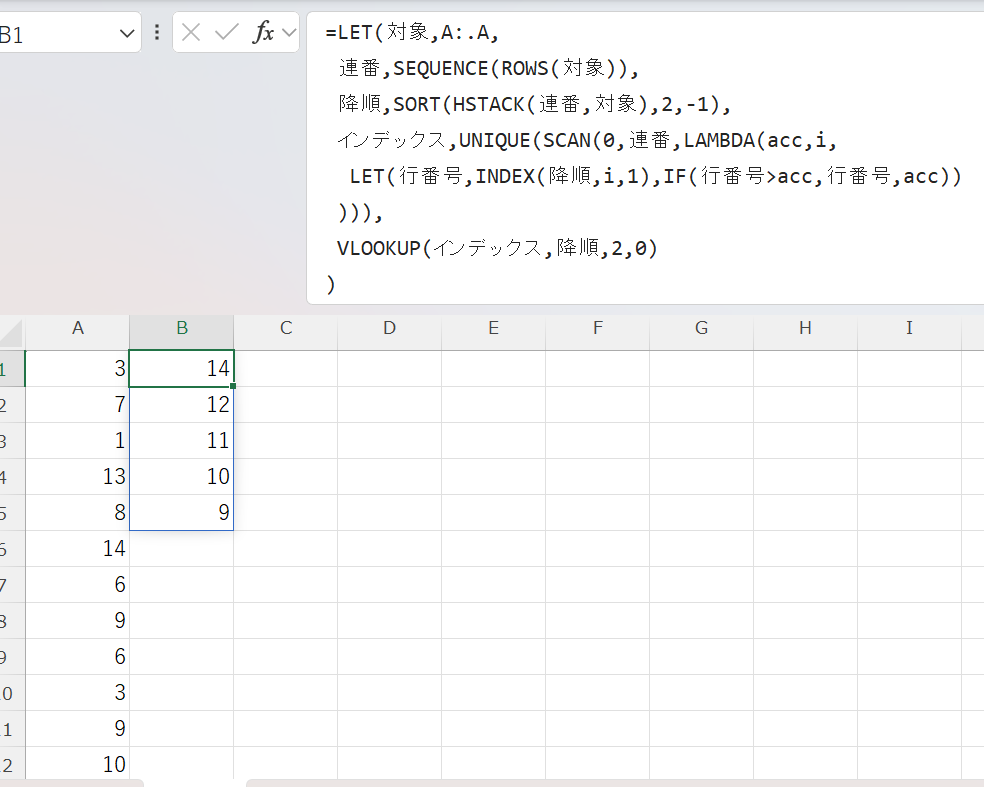
Task: Click the =LET(対象,A:.A, formula line
Action: coord(412,32)
